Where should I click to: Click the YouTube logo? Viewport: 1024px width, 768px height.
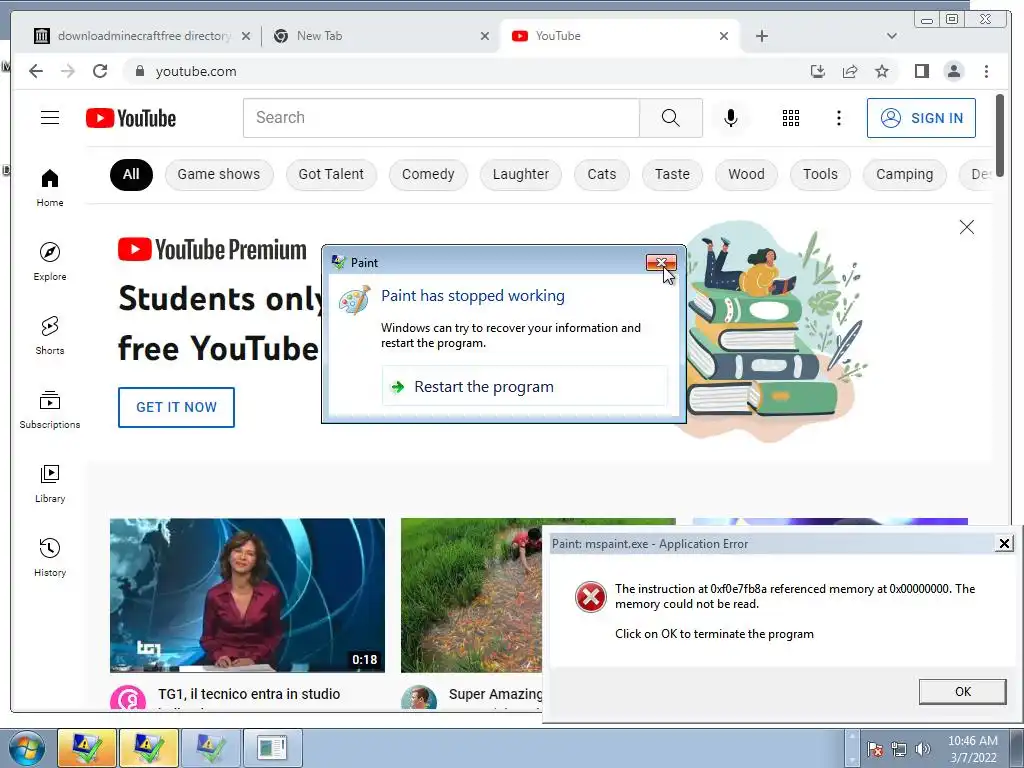tap(131, 118)
